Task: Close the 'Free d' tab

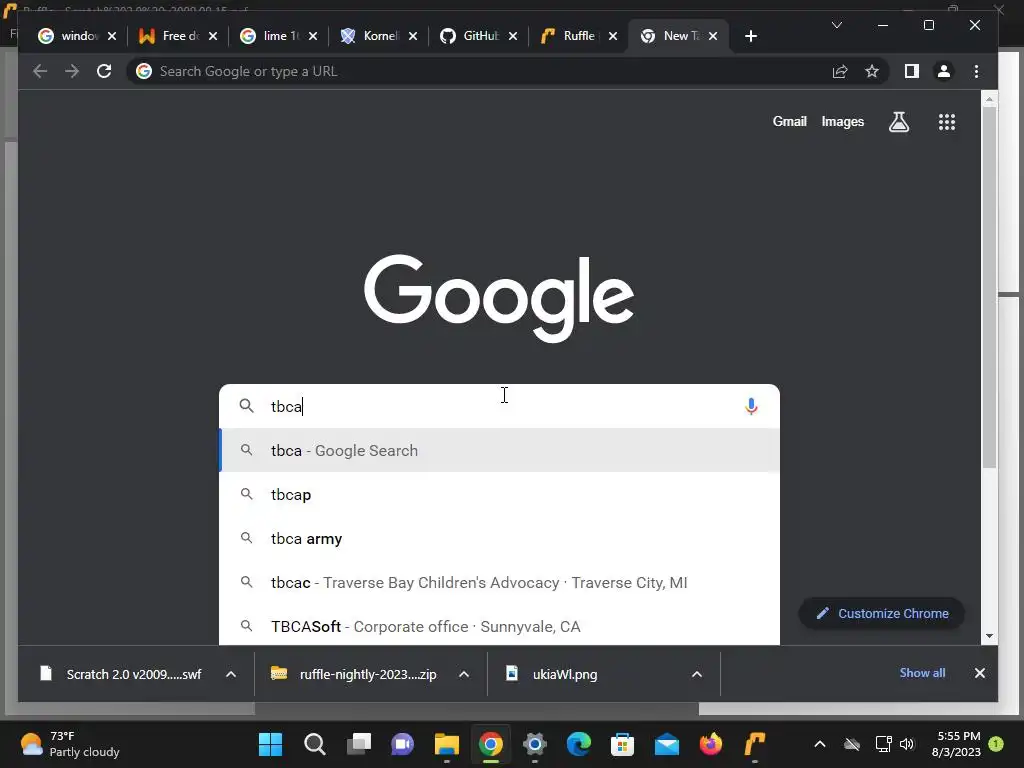Action: [213, 36]
